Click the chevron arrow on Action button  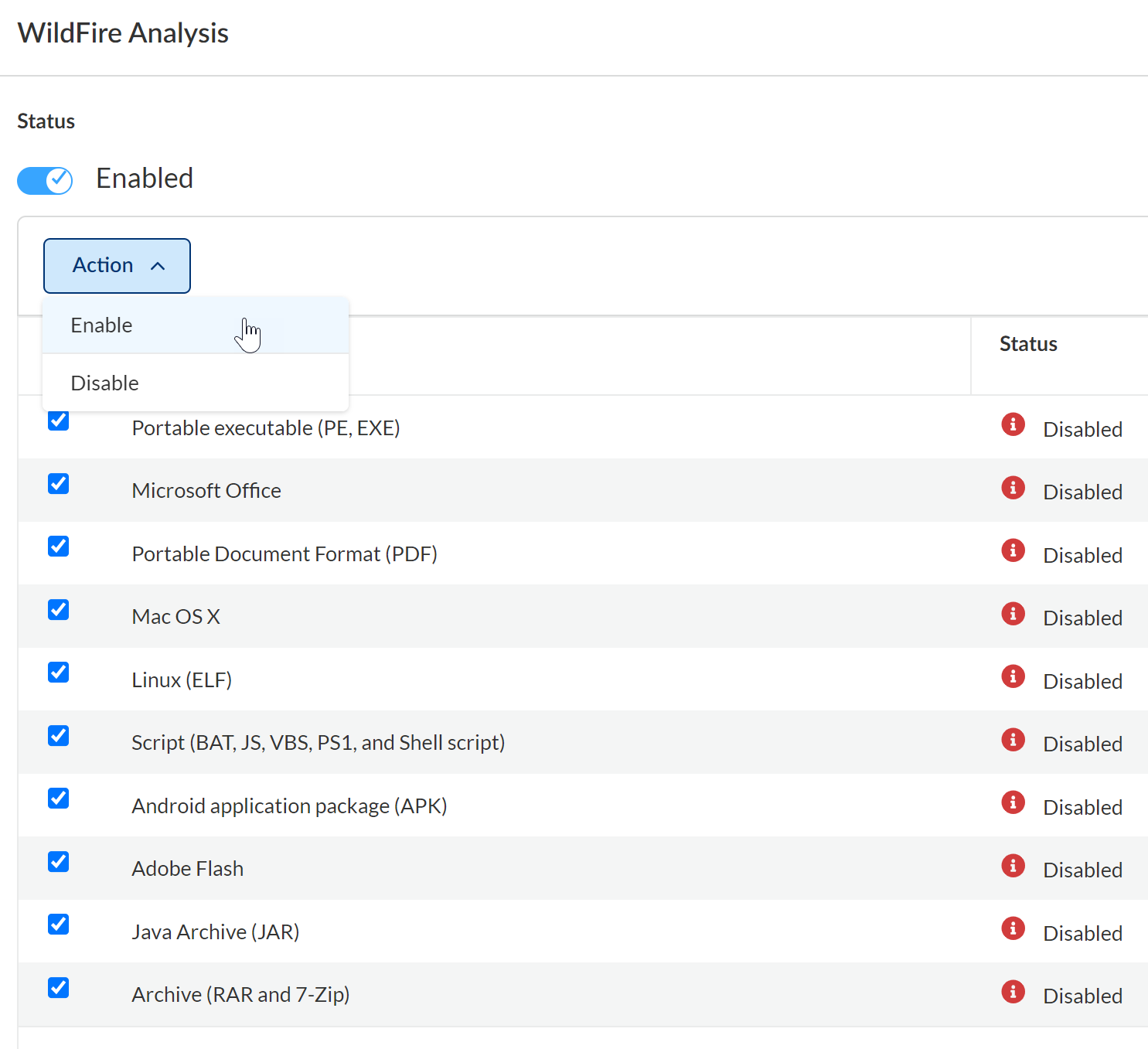tap(158, 267)
